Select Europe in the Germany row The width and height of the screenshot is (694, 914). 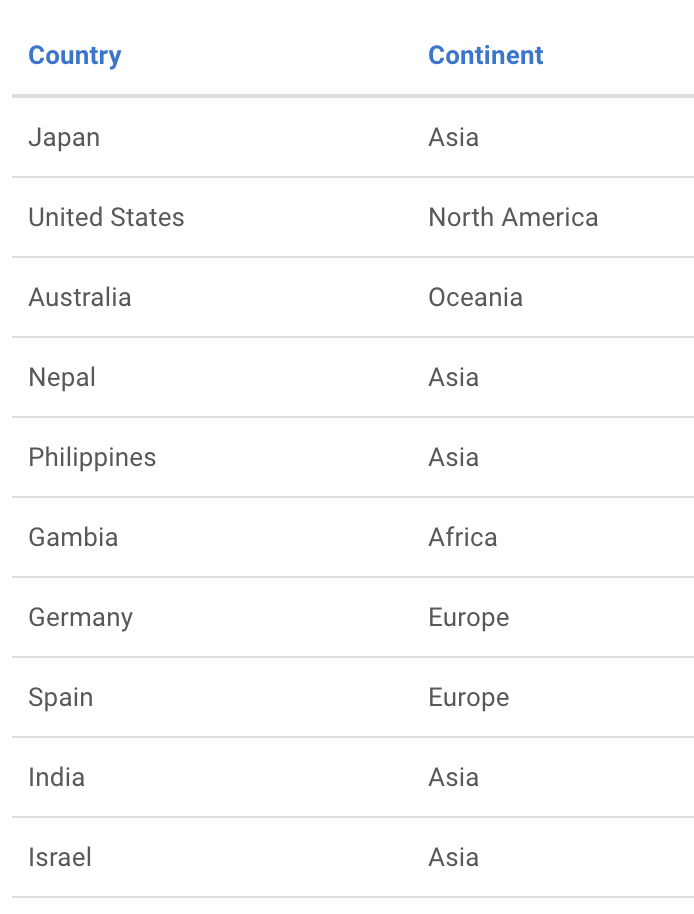coord(469,617)
